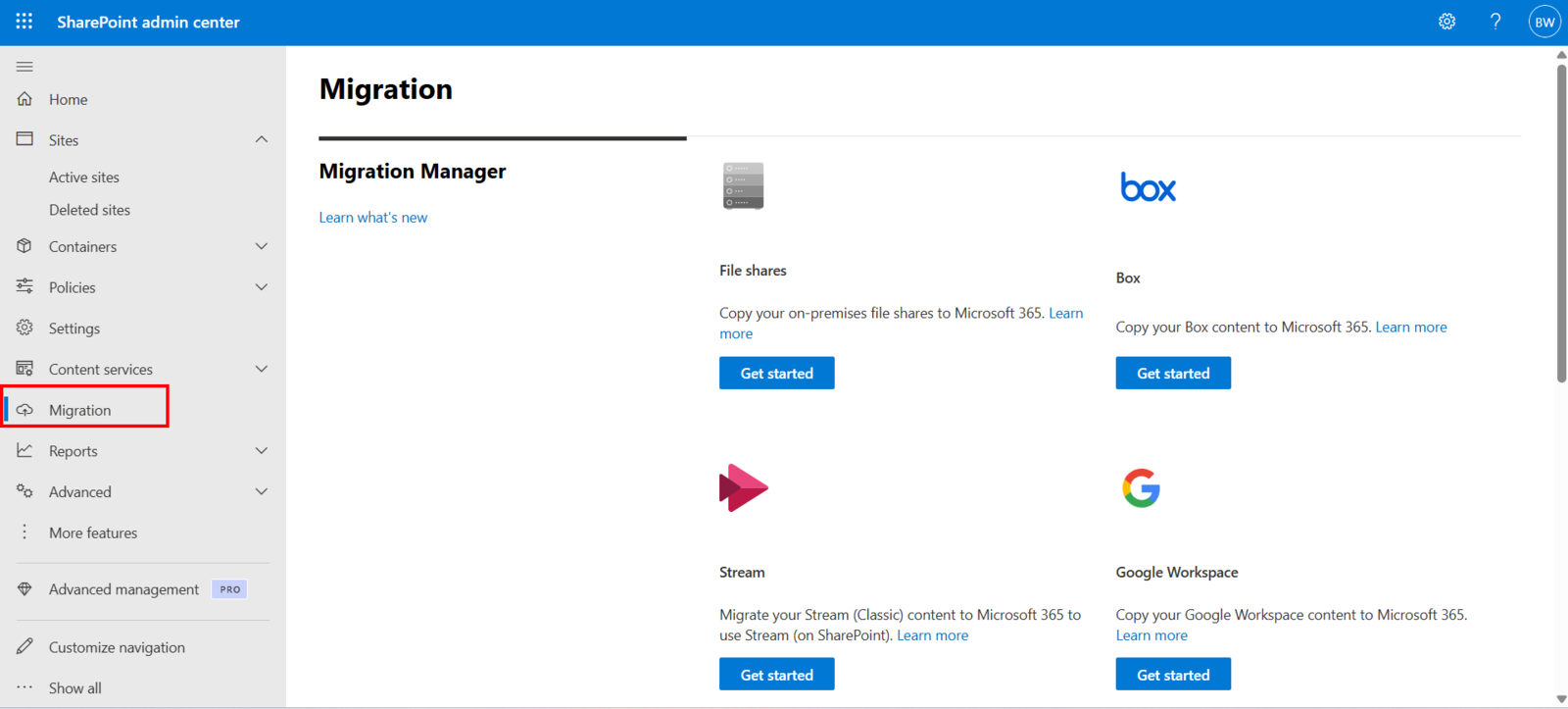This screenshot has width=1568, height=709.
Task: Collapse navigation with hamburger icon
Action: (x=24, y=67)
